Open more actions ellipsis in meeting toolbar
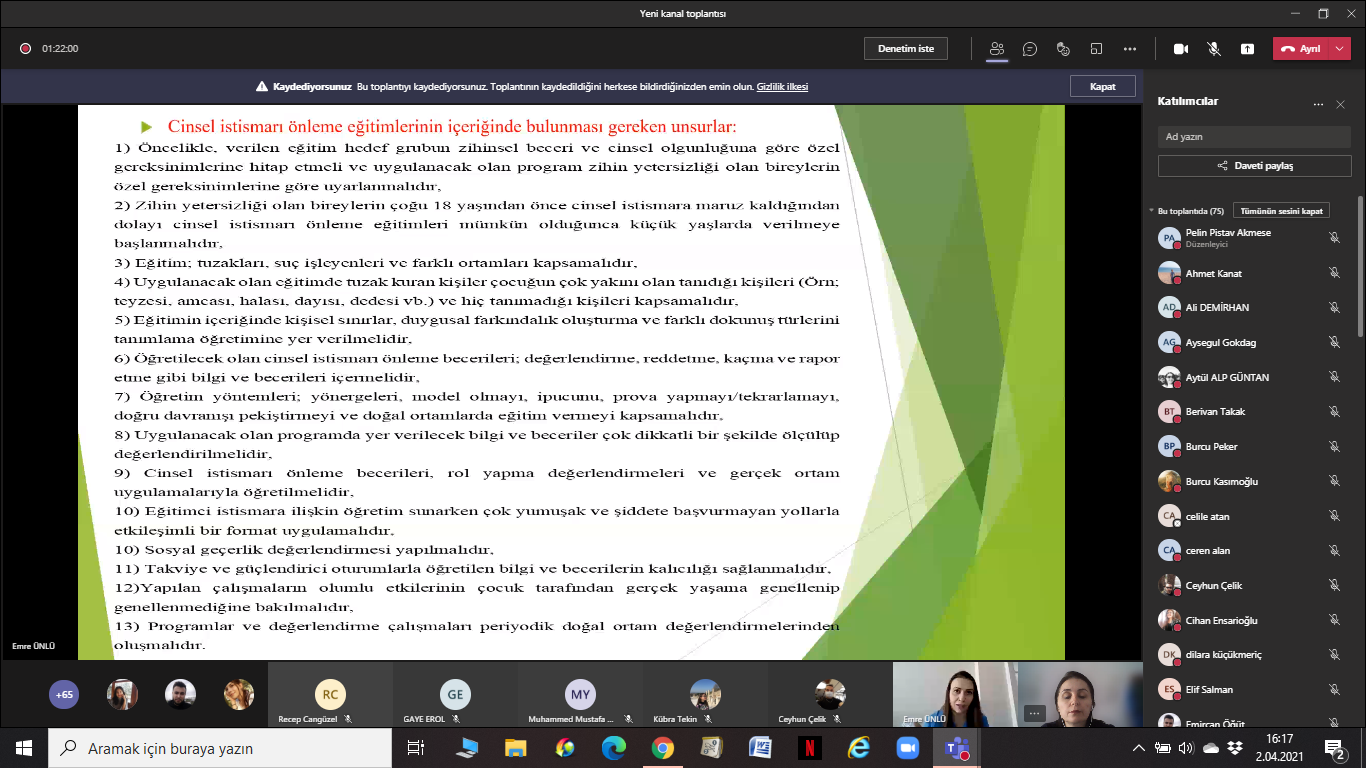 [1130, 48]
